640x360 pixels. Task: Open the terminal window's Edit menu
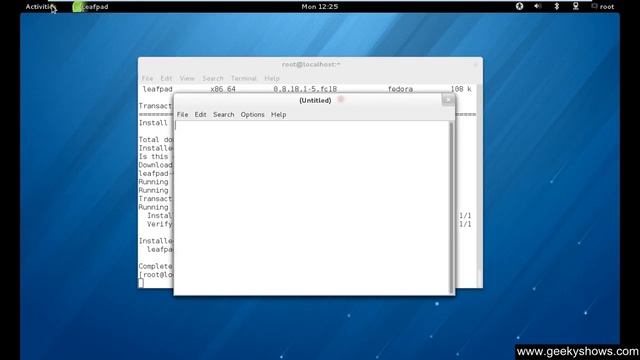166,78
